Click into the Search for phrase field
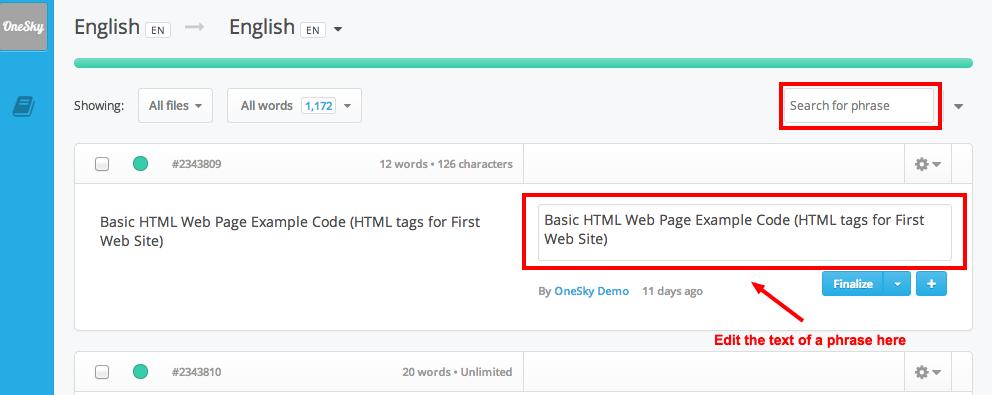 pos(859,106)
